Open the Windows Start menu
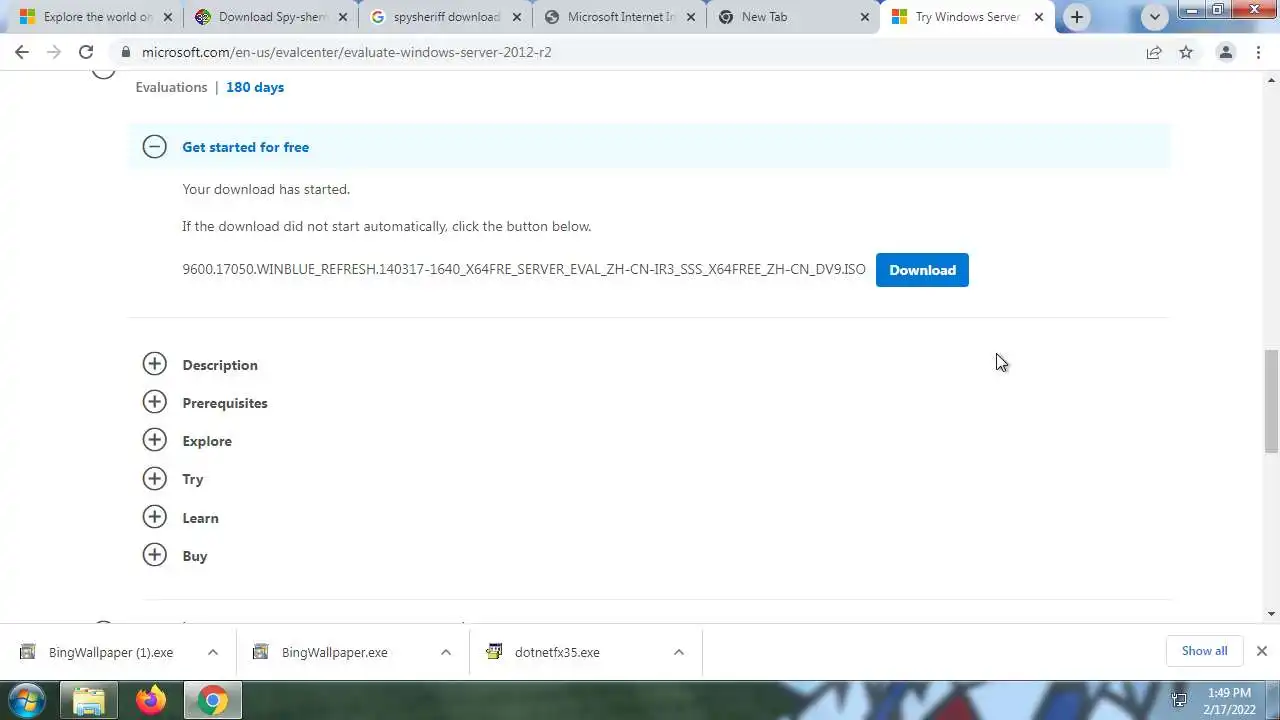1280x720 pixels. point(27,700)
